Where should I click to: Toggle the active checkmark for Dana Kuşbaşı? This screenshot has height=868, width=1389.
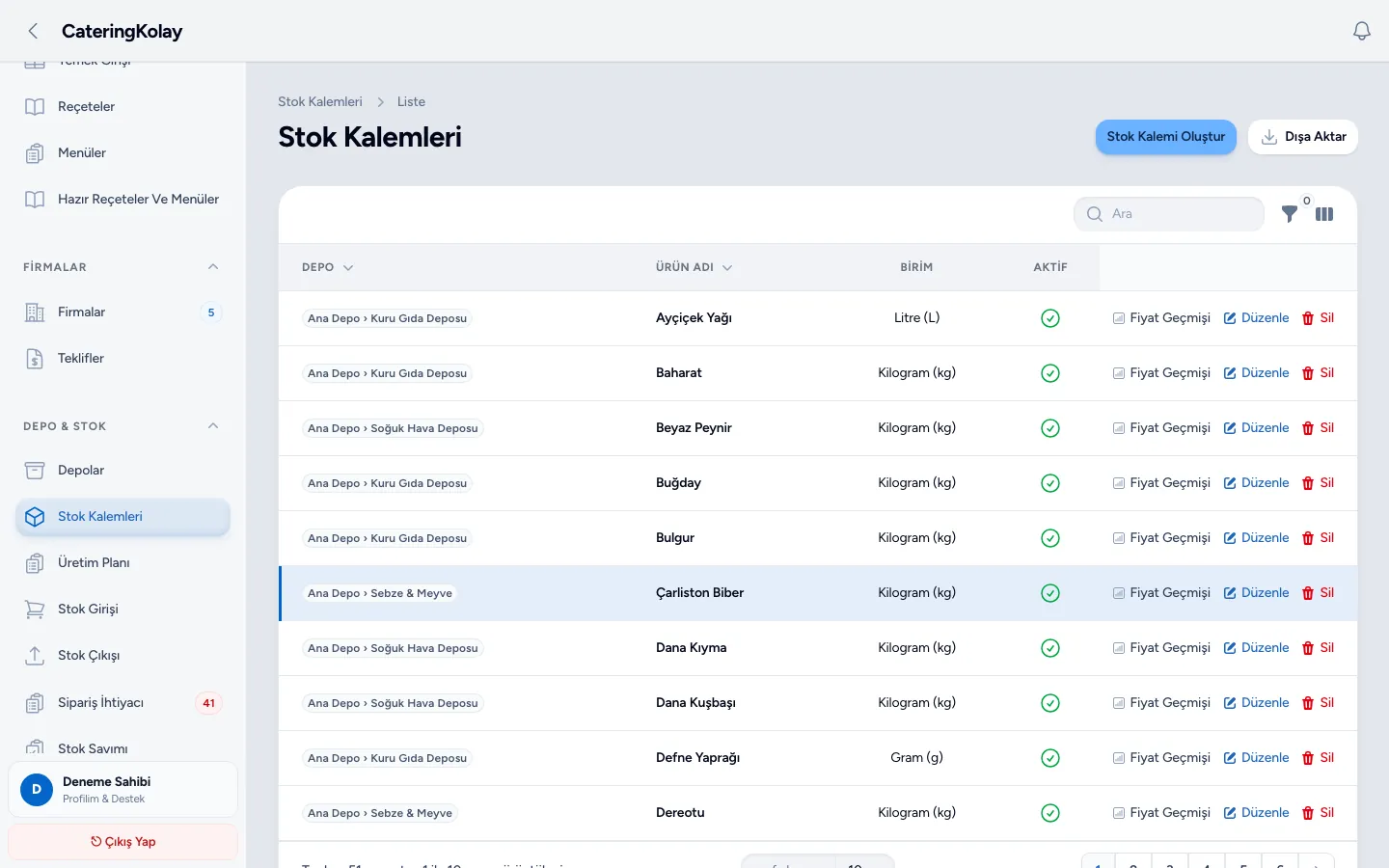[x=1050, y=703]
